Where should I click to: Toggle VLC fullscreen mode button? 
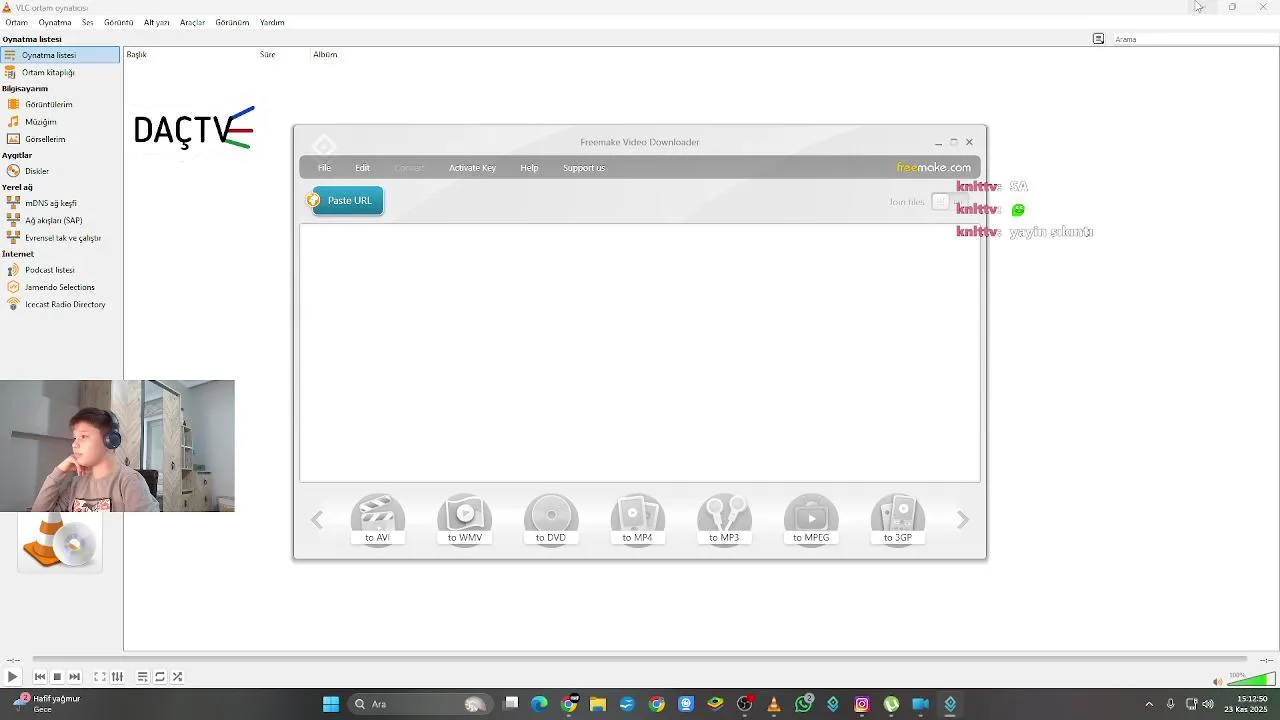tap(100, 677)
